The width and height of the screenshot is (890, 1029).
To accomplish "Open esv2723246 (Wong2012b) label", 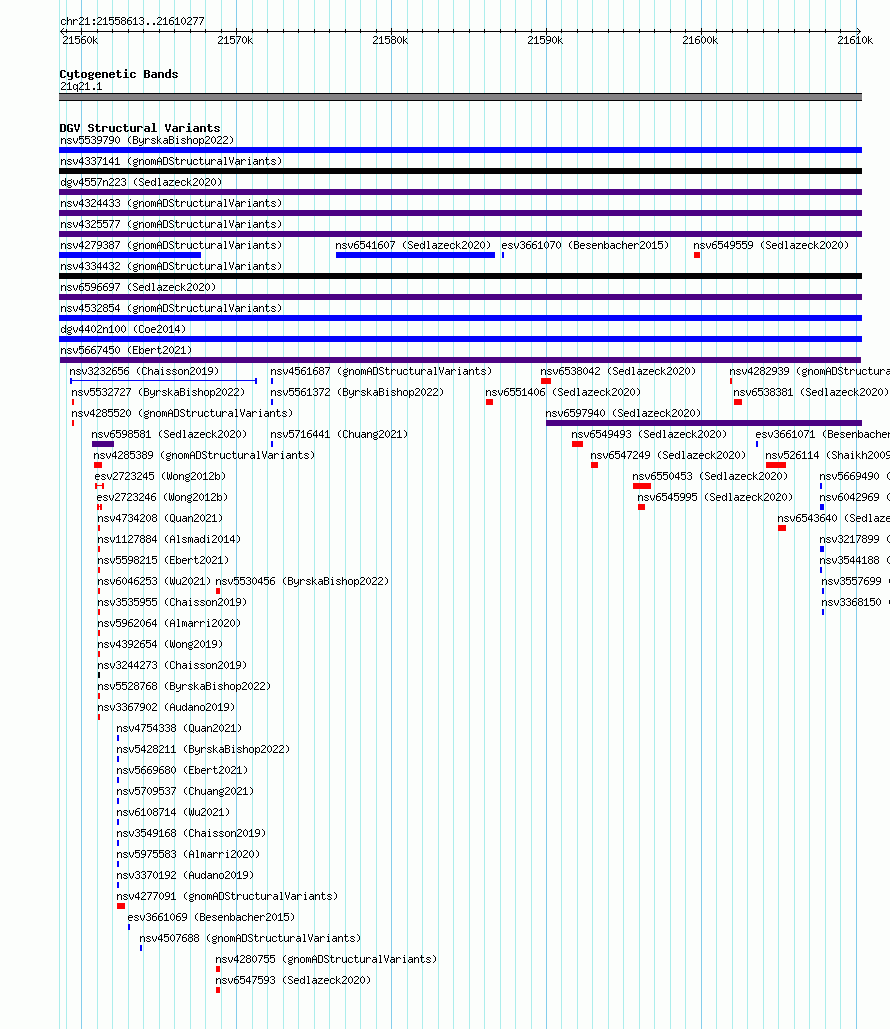I will click(161, 497).
